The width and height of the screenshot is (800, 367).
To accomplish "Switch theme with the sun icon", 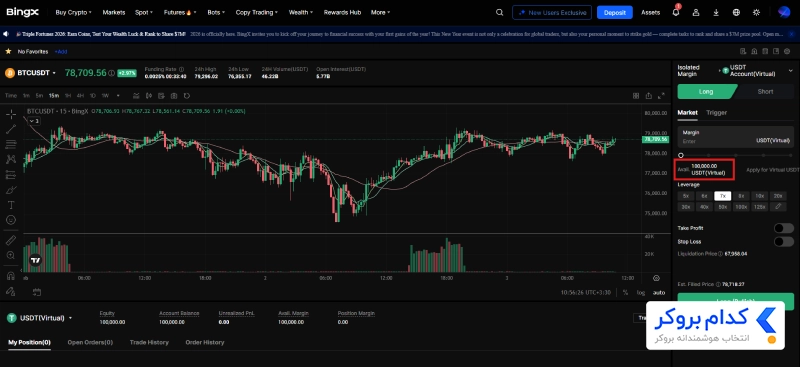I will point(756,12).
